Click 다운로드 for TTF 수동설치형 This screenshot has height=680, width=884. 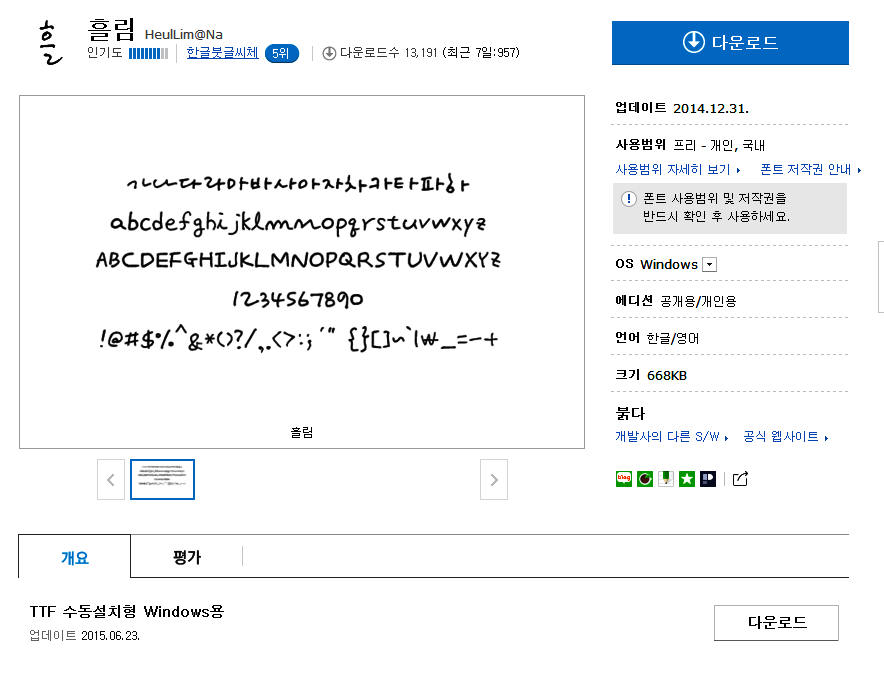[776, 622]
